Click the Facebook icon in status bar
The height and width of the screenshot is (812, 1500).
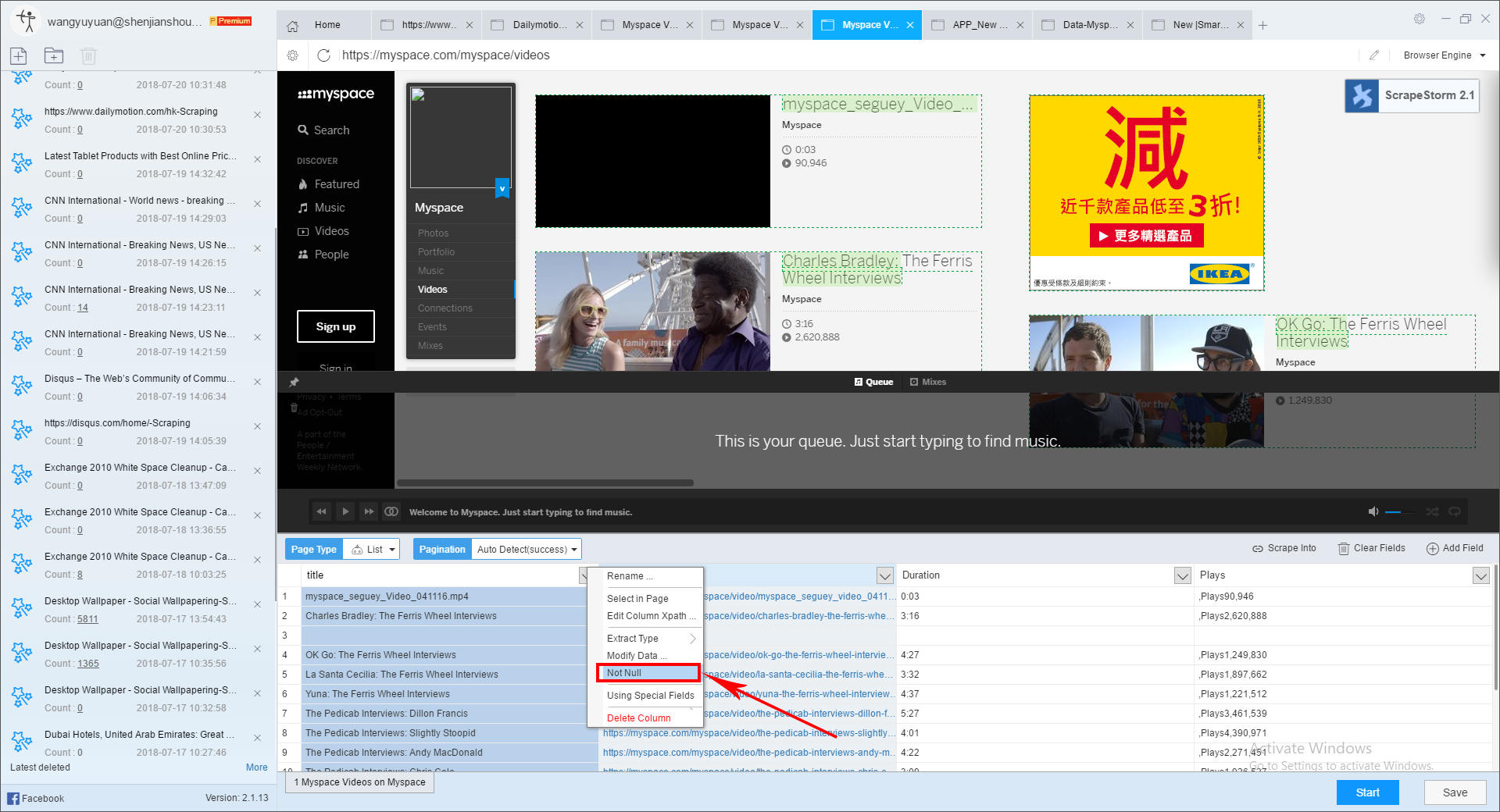(13, 798)
